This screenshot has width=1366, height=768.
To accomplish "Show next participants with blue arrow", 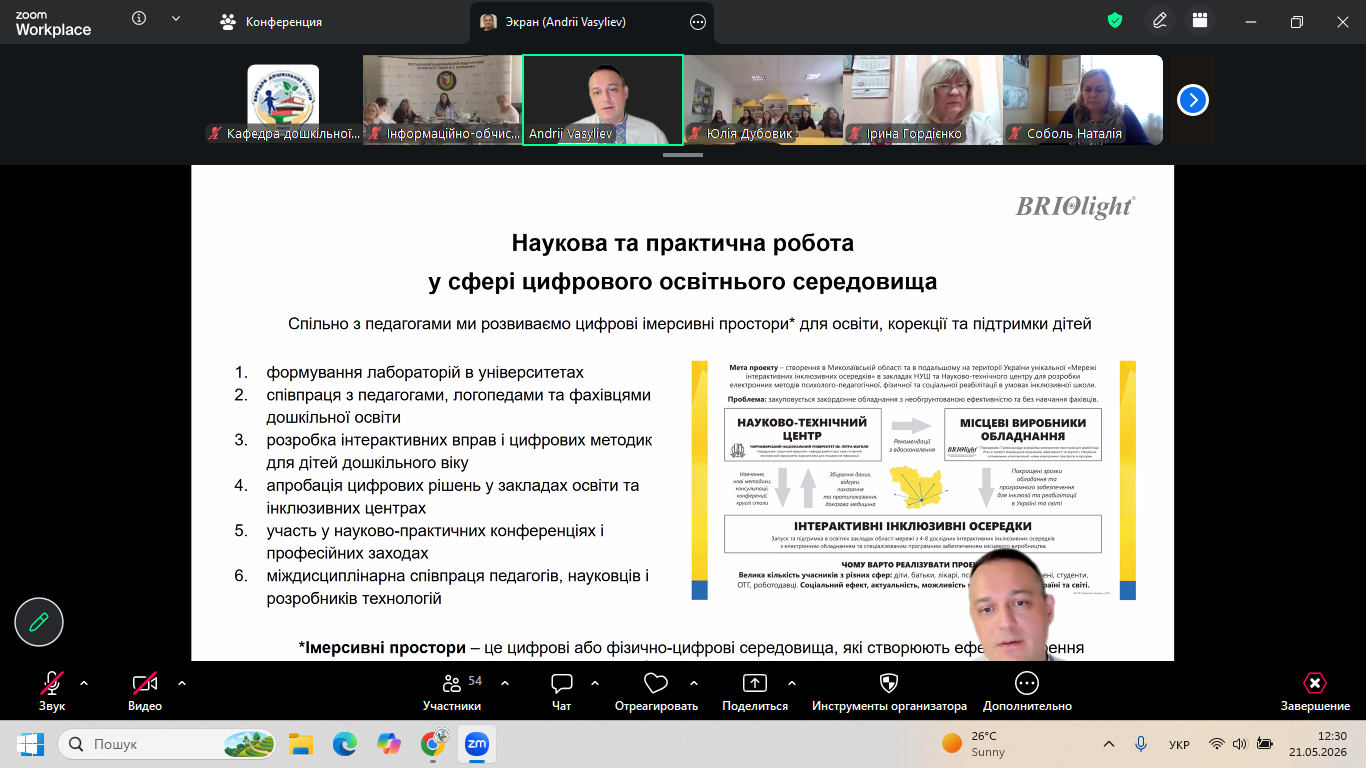I will point(1193,100).
